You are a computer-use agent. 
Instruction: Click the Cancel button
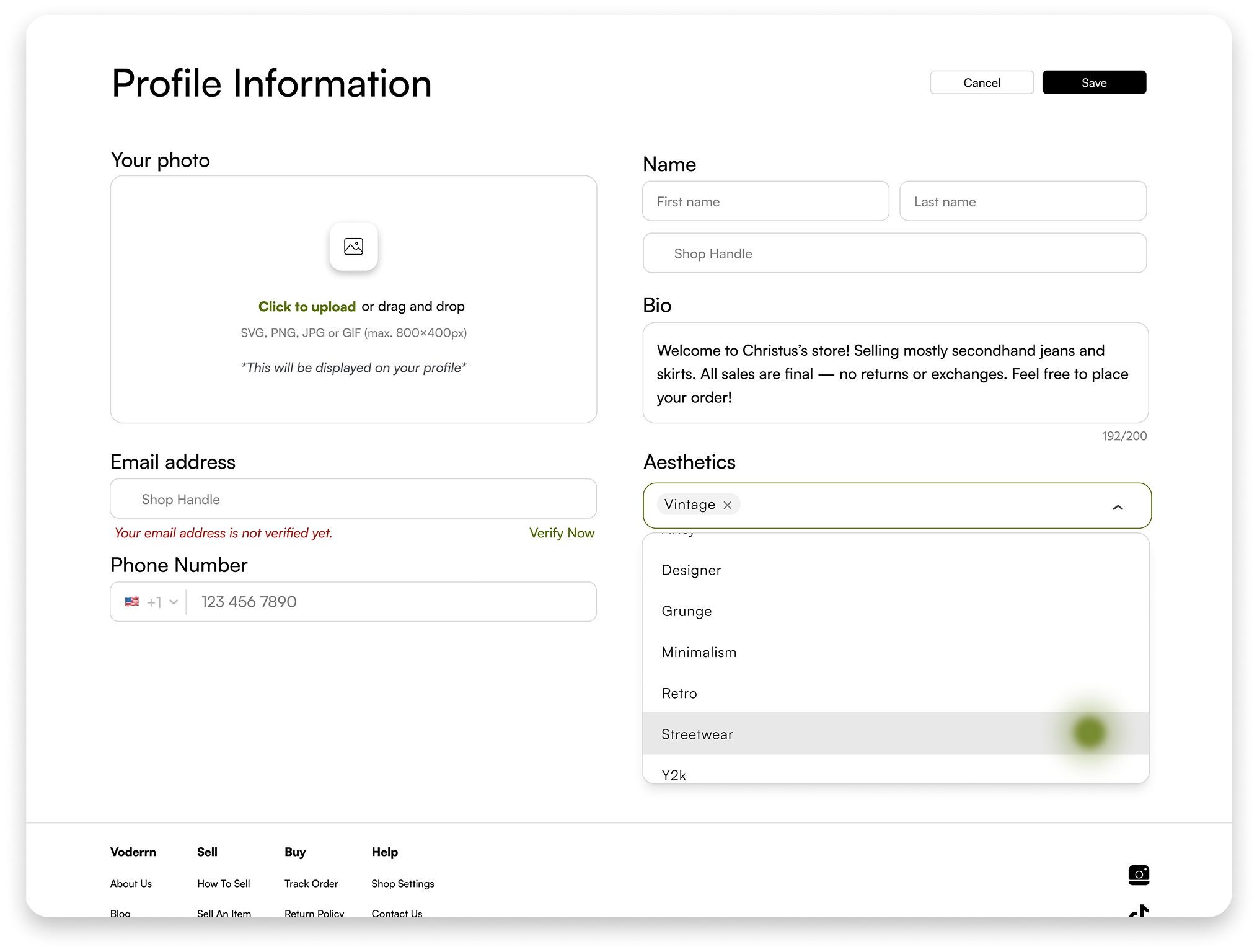(x=981, y=82)
